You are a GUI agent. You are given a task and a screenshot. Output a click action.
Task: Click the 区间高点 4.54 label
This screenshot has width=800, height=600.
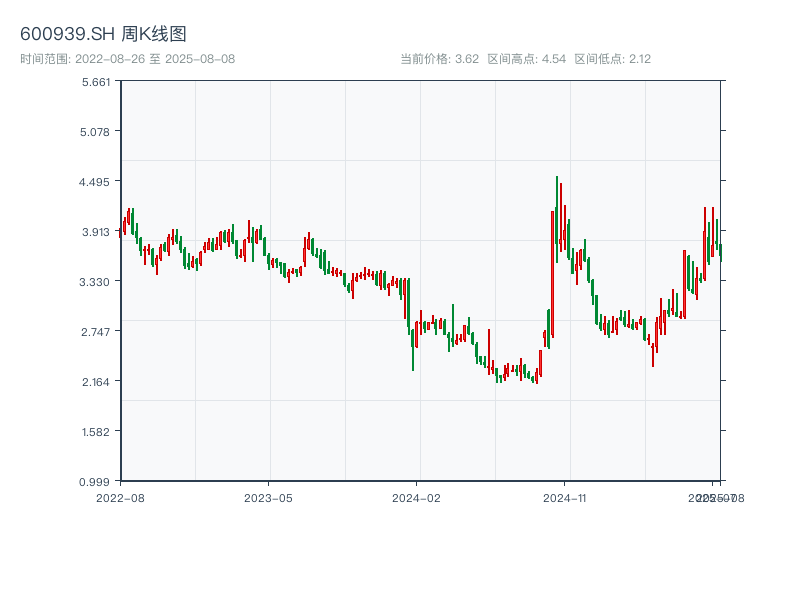[x=526, y=59]
